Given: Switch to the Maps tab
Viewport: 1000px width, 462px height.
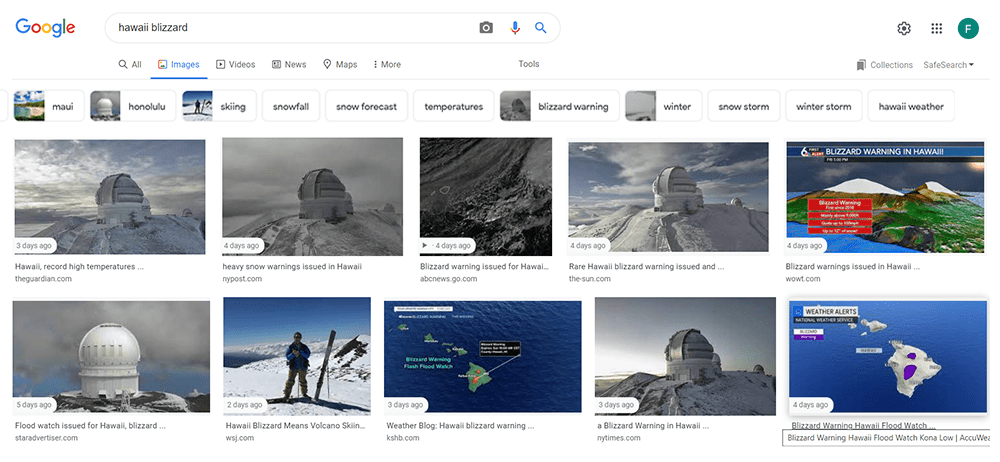Looking at the screenshot, I should (340, 65).
